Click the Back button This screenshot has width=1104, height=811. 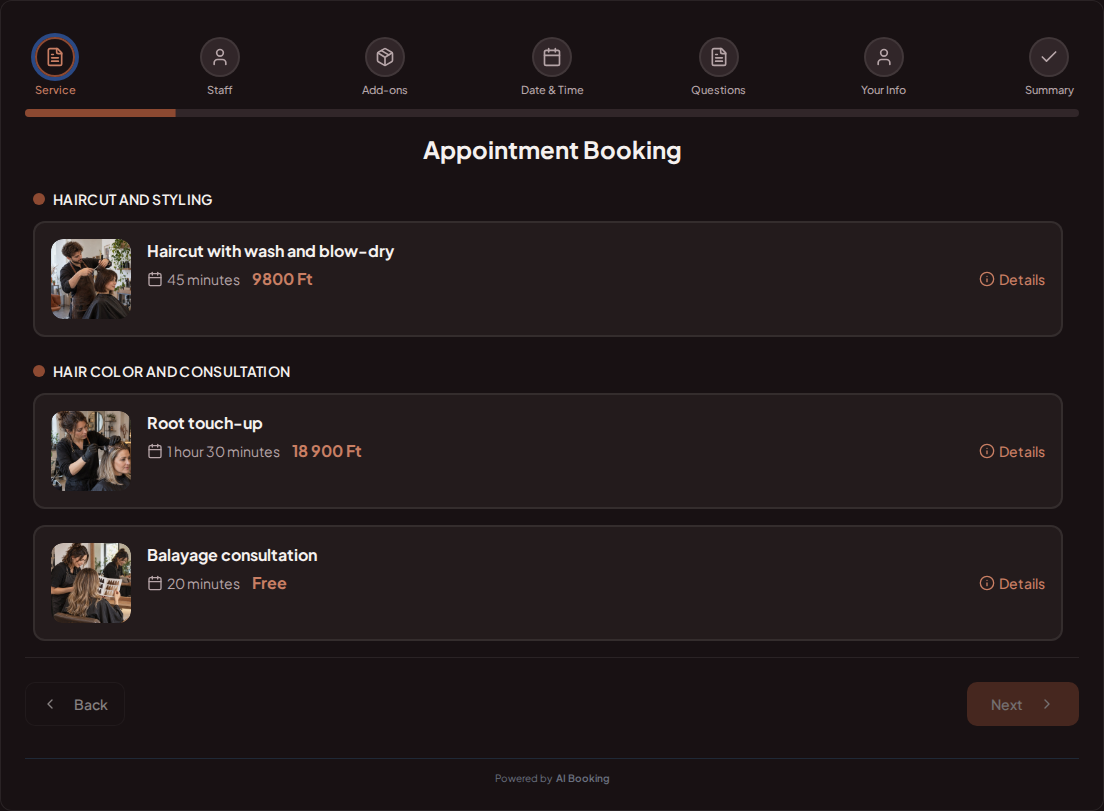[75, 704]
